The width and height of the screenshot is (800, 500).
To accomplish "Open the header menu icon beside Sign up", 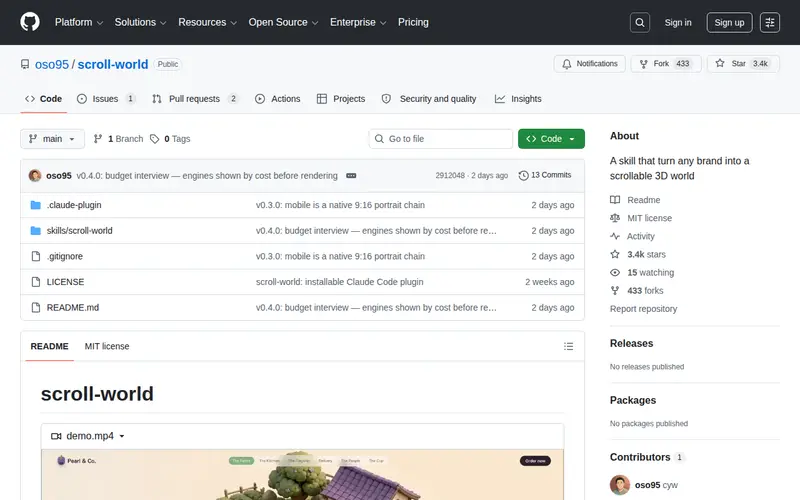I will click(x=769, y=22).
